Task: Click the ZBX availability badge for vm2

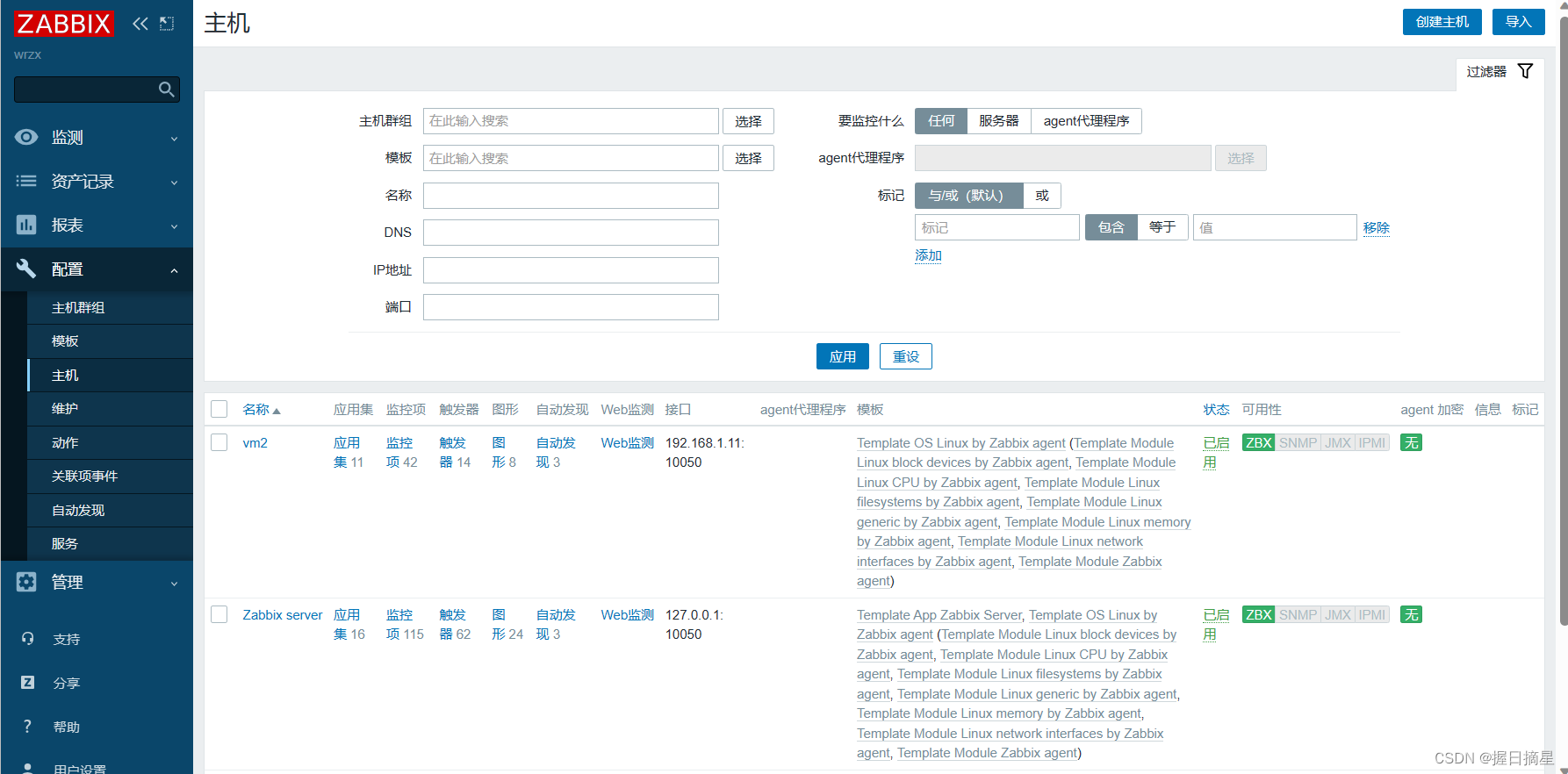Action: pyautogui.click(x=1259, y=443)
